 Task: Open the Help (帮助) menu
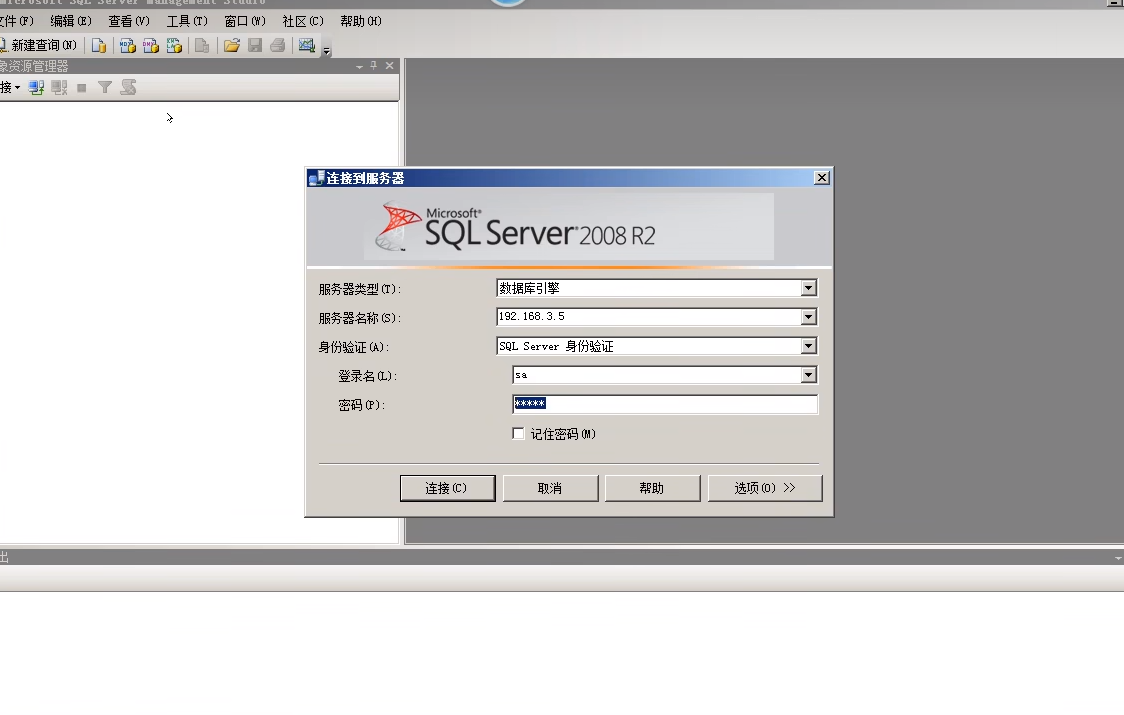tap(361, 22)
